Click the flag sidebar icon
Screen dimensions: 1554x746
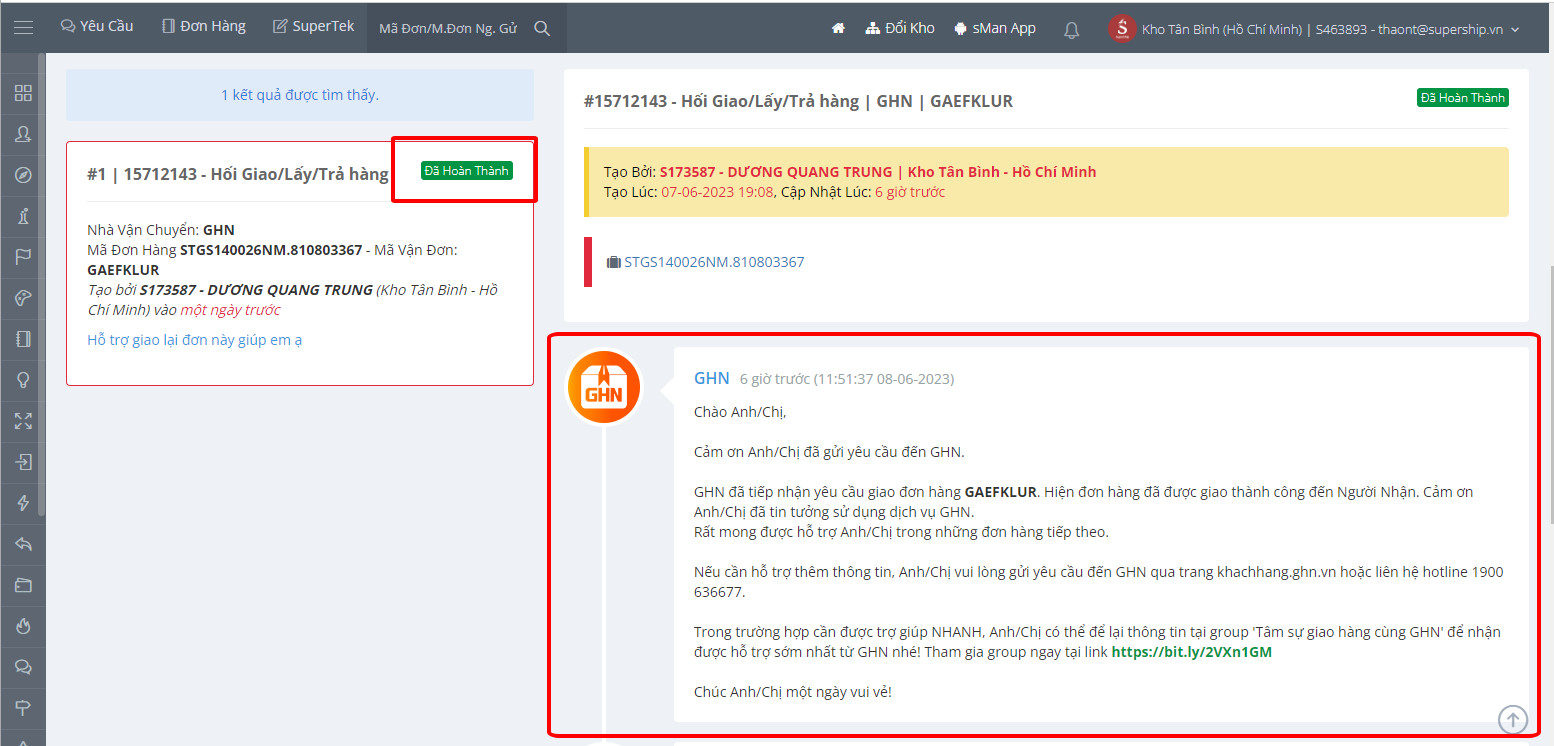[x=23, y=257]
